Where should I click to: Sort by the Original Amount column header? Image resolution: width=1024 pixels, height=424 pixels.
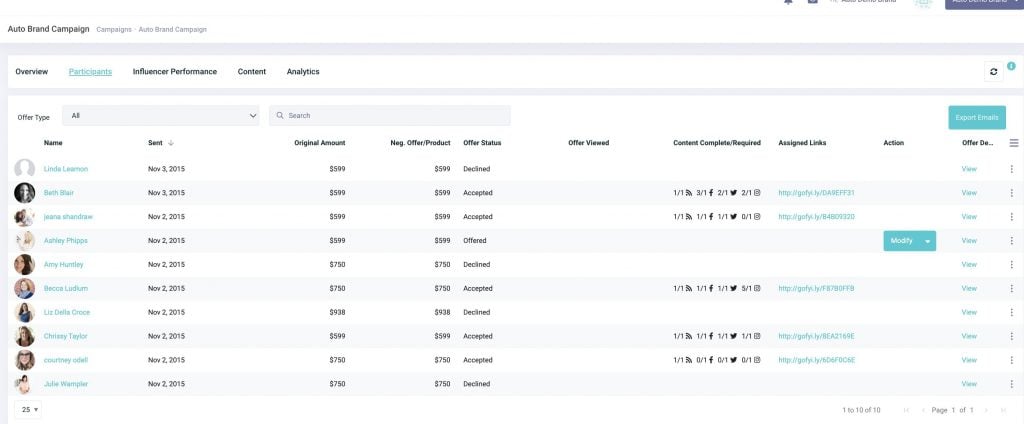[319, 142]
